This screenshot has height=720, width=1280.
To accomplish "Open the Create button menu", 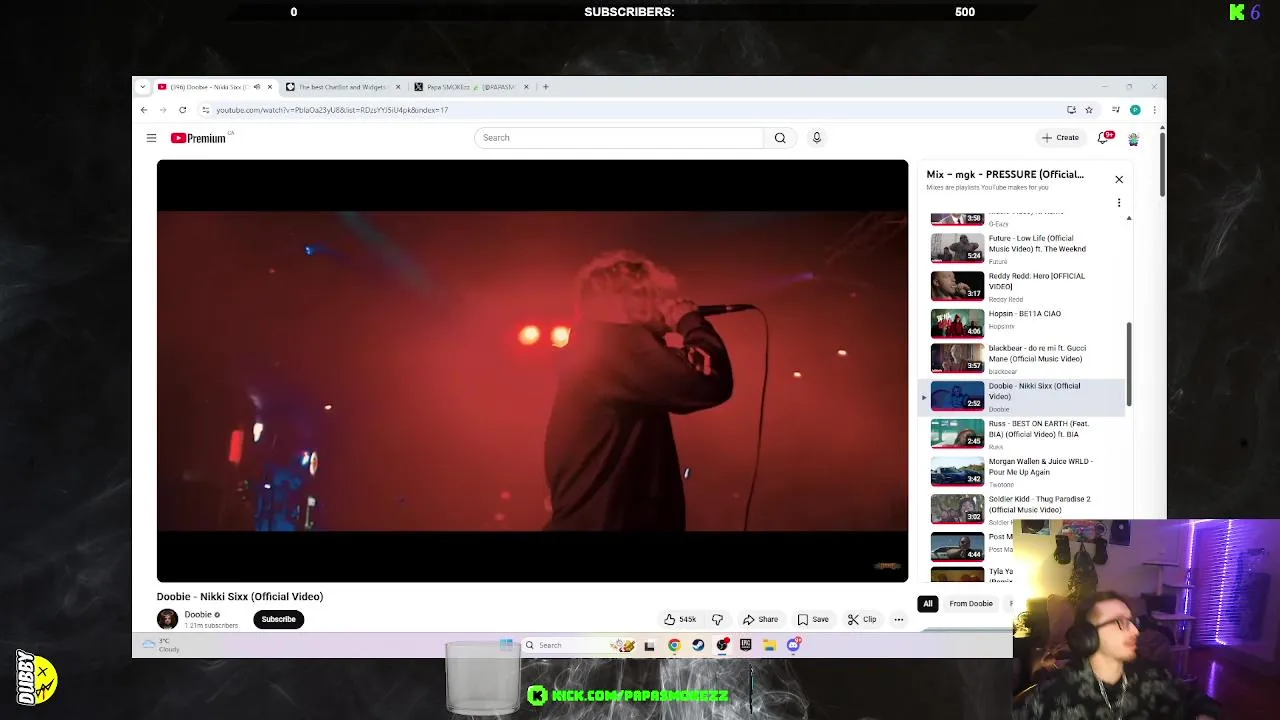I will click(1060, 138).
